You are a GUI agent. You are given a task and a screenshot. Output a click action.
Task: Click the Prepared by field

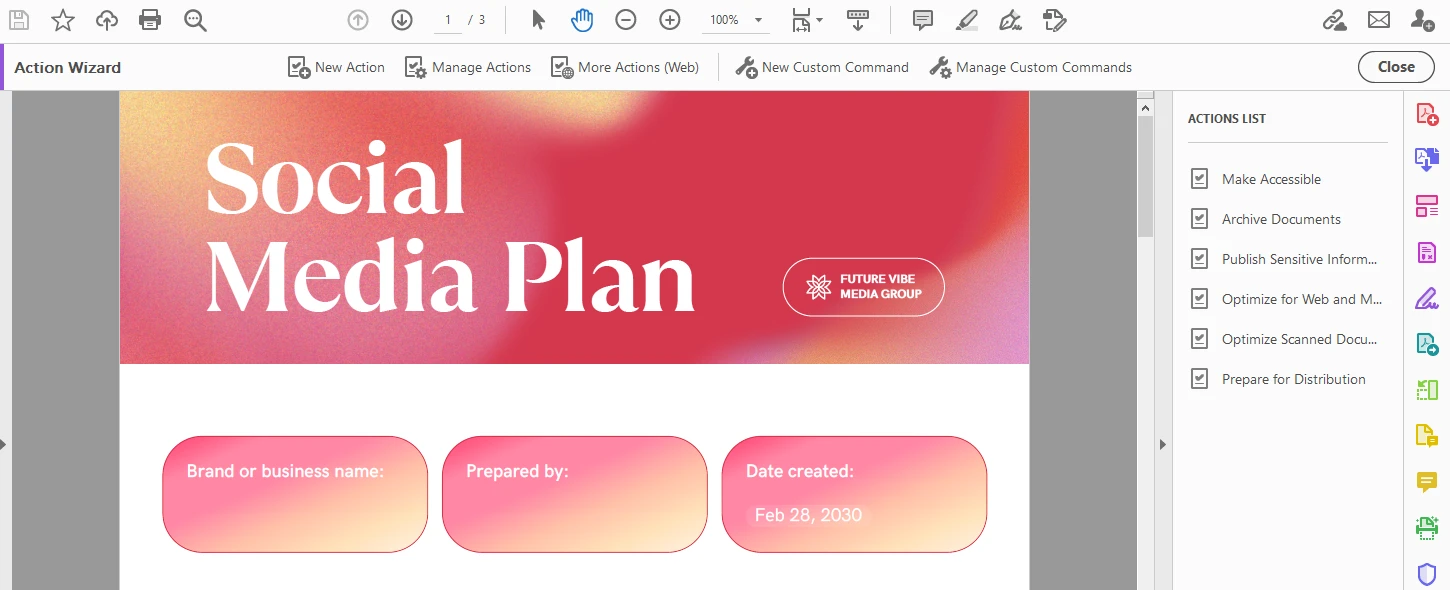pos(574,494)
